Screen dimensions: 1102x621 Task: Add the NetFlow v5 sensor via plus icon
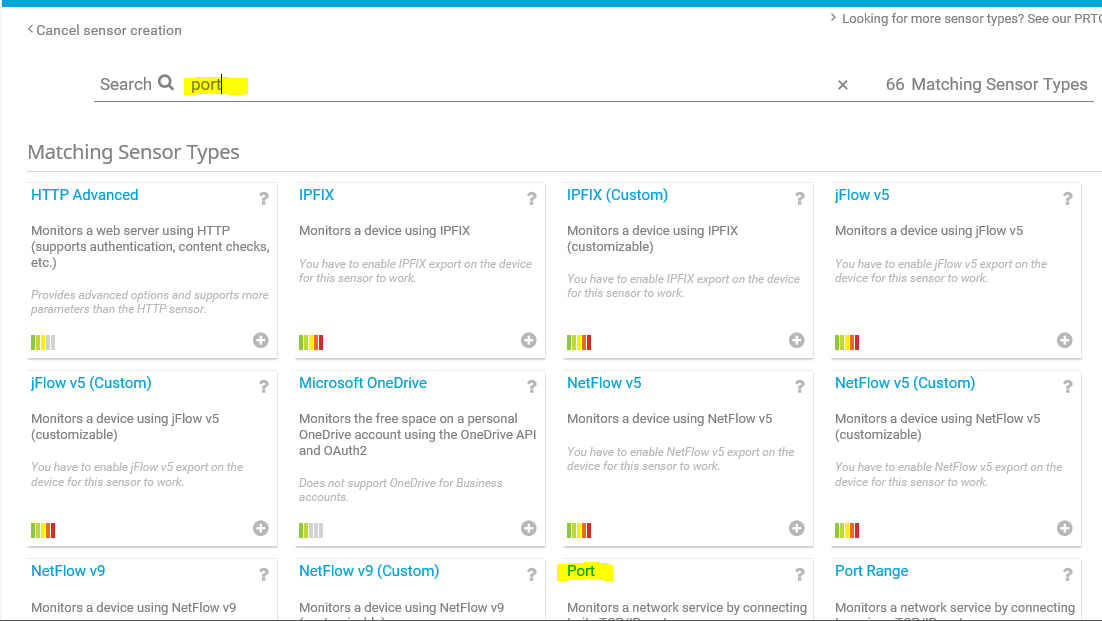tap(796, 528)
